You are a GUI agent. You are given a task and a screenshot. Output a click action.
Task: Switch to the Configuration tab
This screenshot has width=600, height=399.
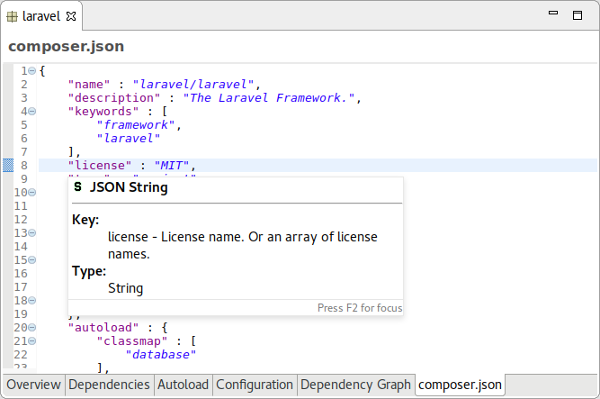click(254, 384)
